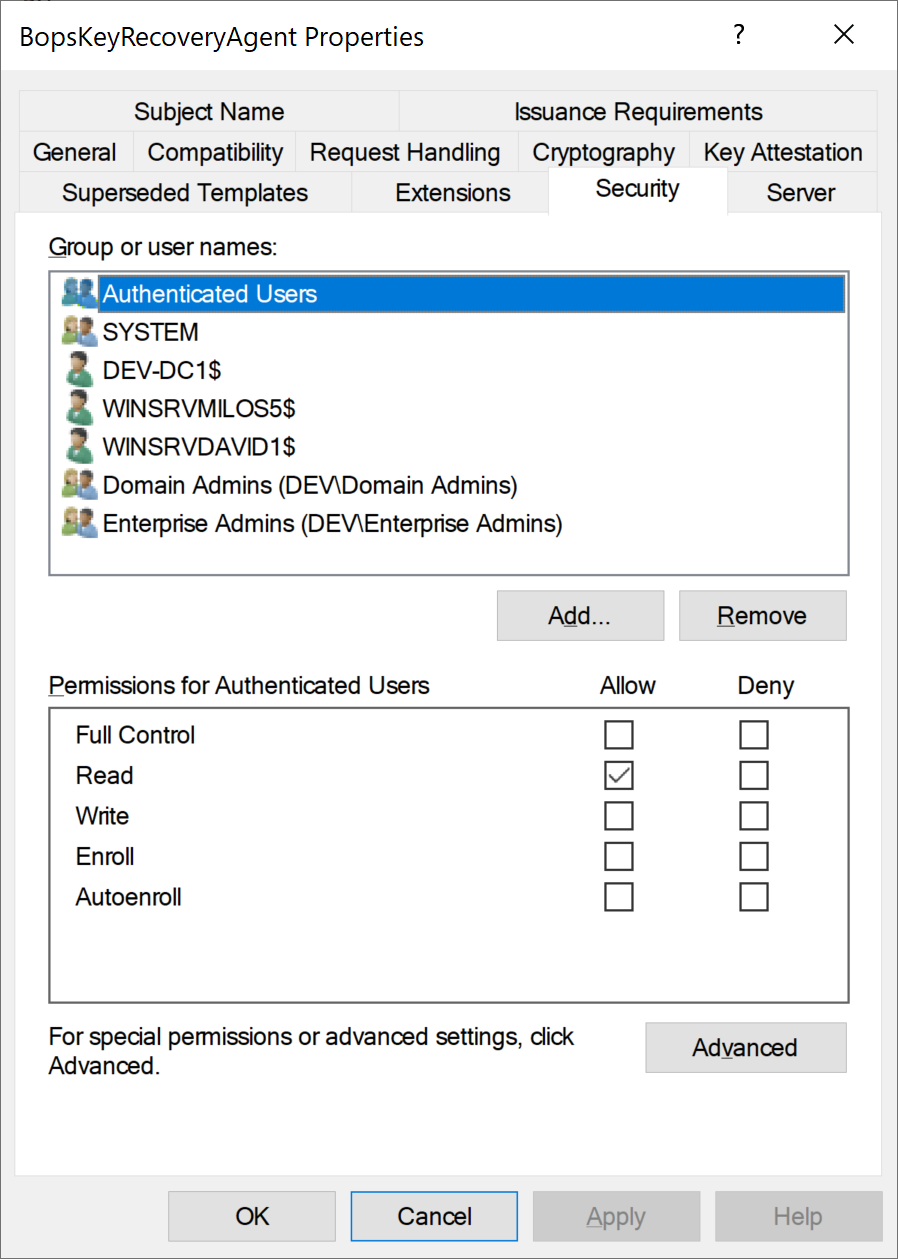Click the title bar help question mark

tap(739, 36)
